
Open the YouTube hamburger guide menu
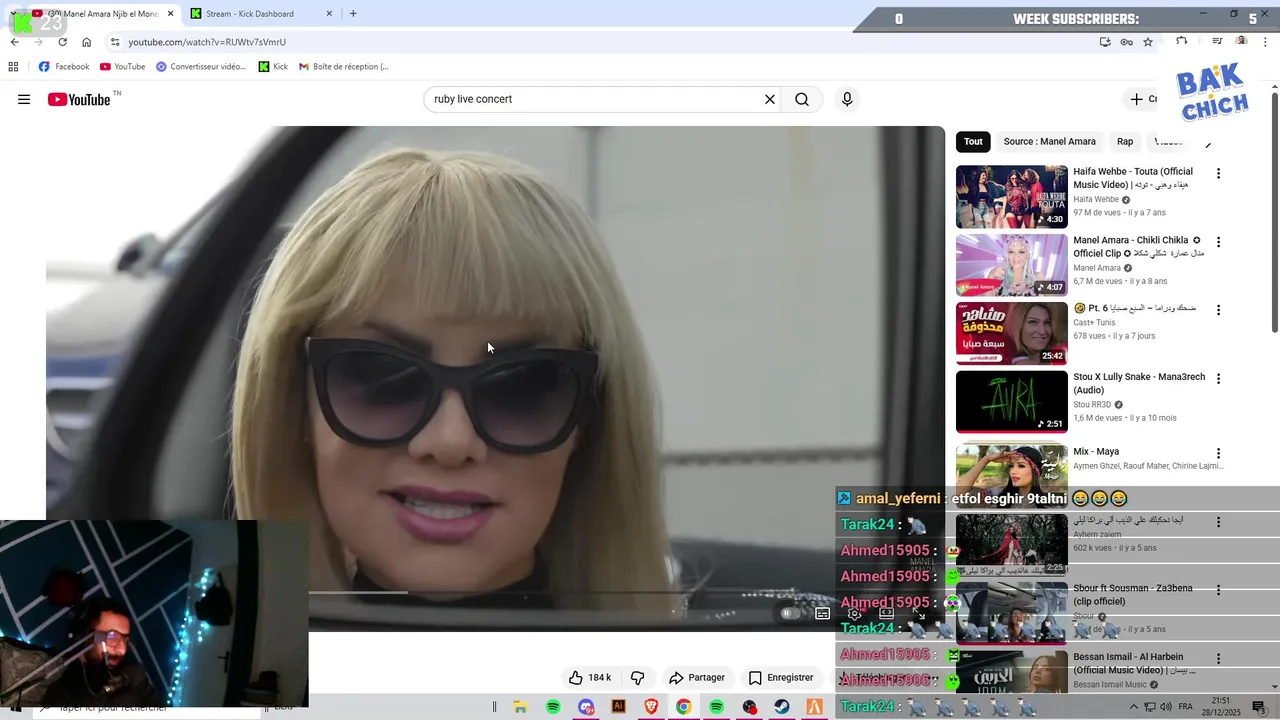tap(24, 99)
